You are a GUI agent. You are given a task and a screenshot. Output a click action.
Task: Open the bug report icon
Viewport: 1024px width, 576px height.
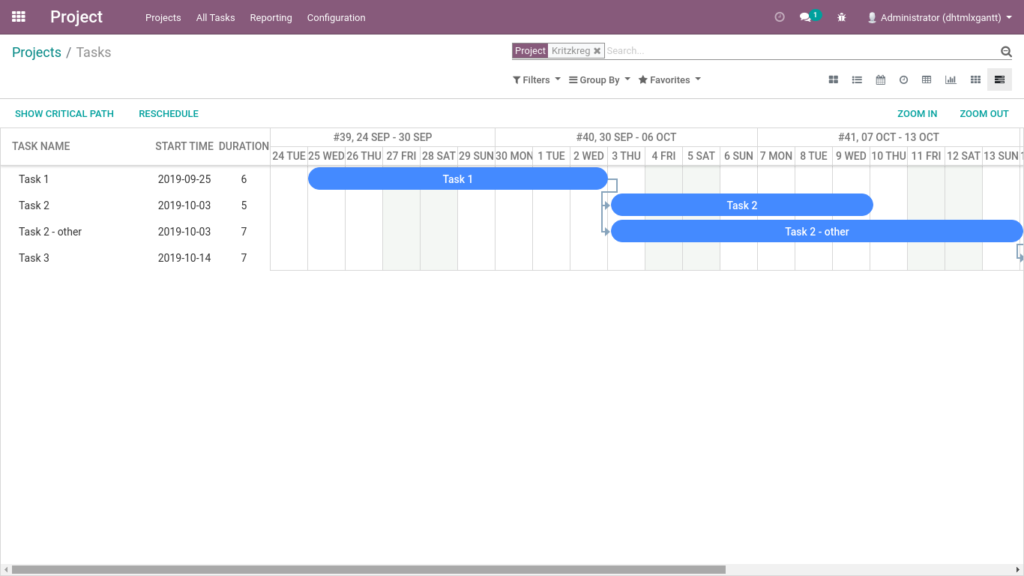click(841, 17)
